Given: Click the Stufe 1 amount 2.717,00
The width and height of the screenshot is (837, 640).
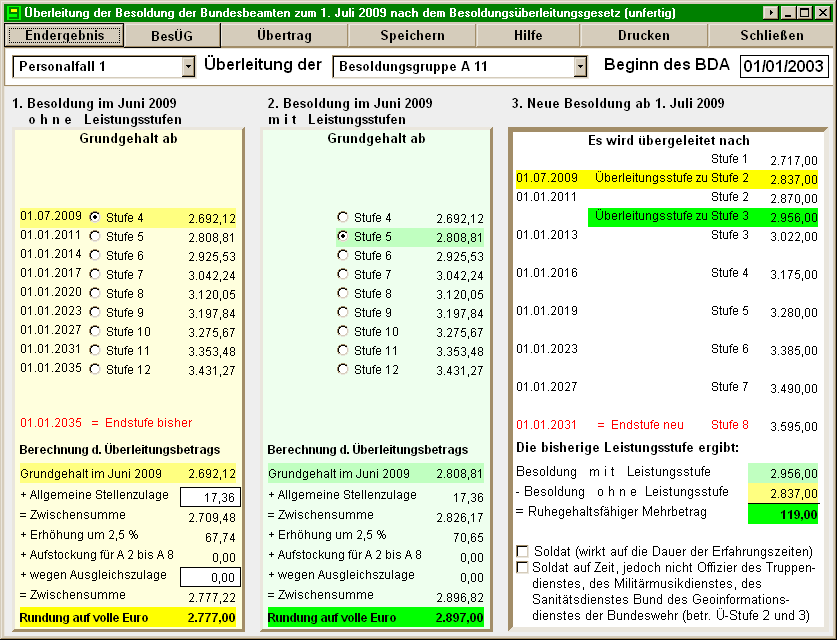Looking at the screenshot, I should (x=794, y=161).
